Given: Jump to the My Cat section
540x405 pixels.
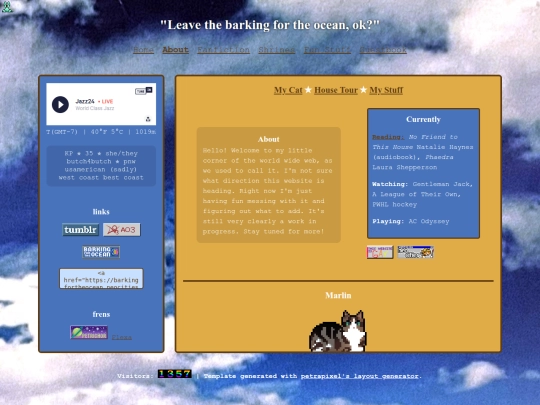Looking at the screenshot, I should tap(288, 90).
